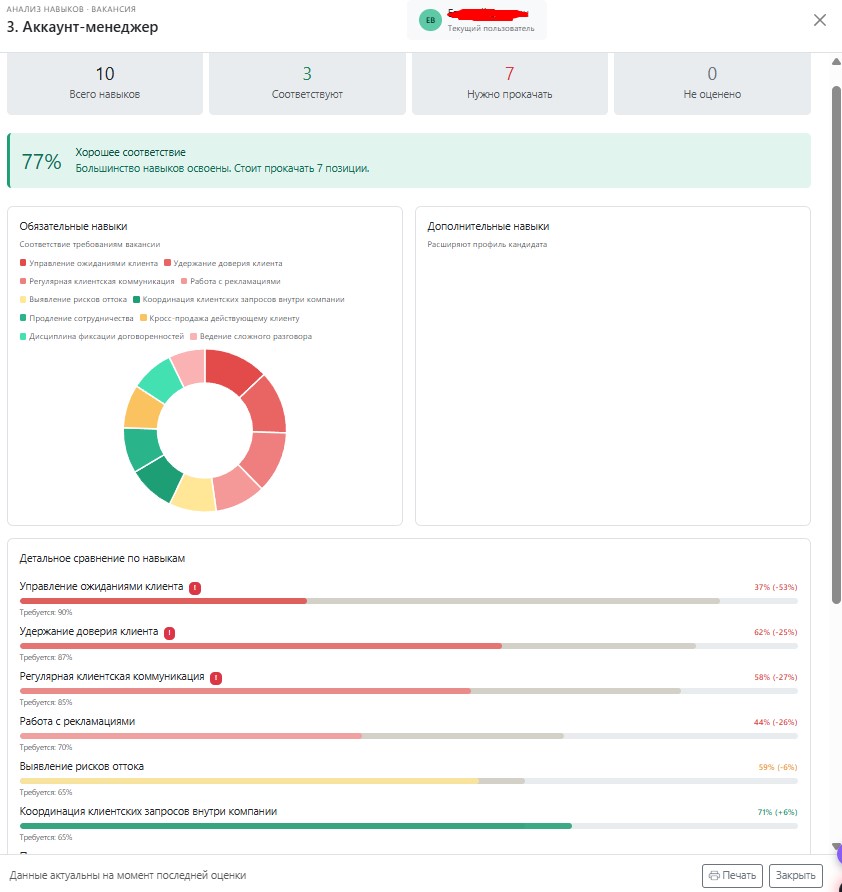Click the EB user avatar icon
The width and height of the screenshot is (842, 892).
pos(430,20)
